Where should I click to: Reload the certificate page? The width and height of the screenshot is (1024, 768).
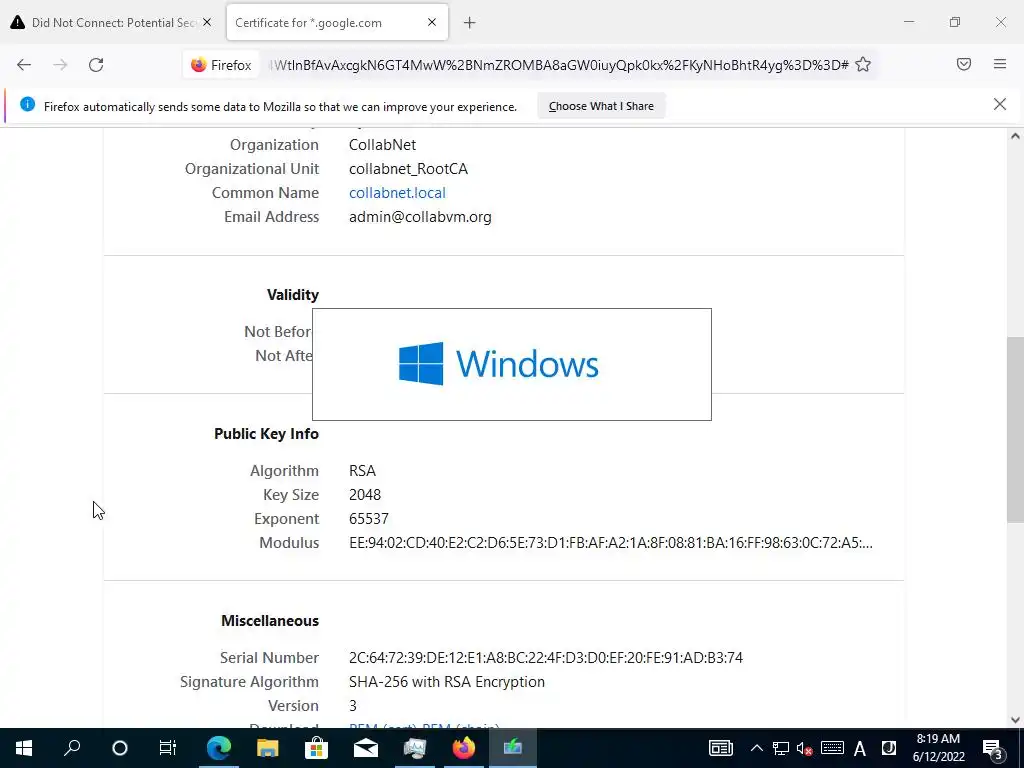click(96, 65)
